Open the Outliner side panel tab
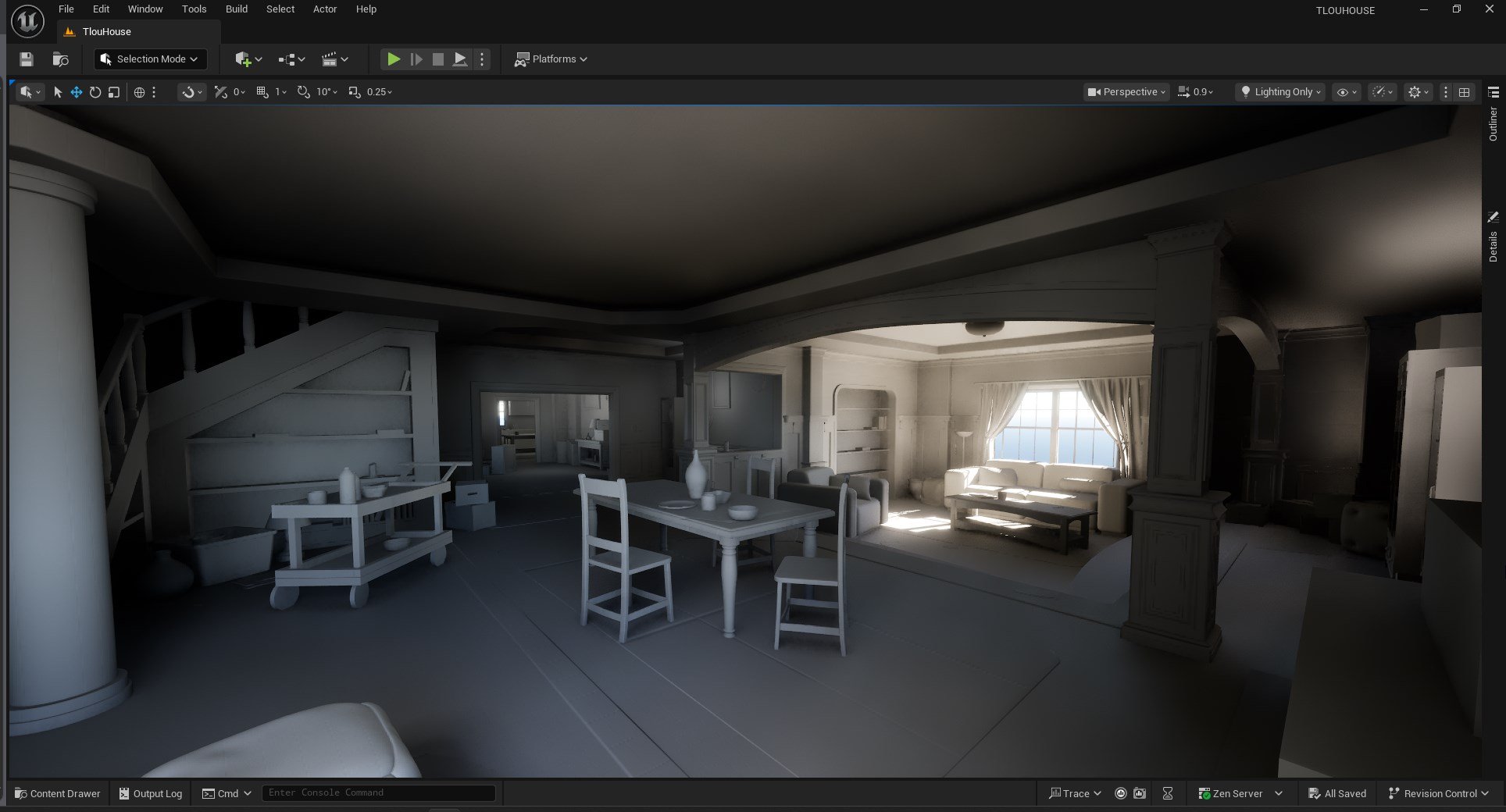Image resolution: width=1506 pixels, height=812 pixels. 1494,116
